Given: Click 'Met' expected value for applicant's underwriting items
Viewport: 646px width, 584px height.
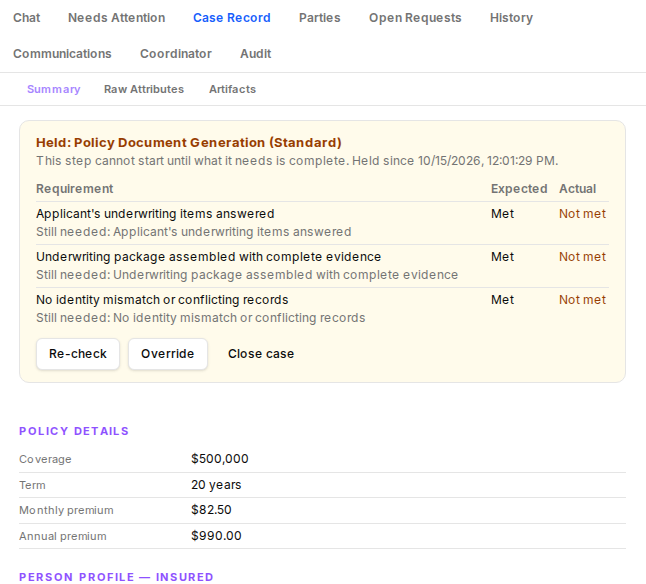Looking at the screenshot, I should [x=503, y=214].
